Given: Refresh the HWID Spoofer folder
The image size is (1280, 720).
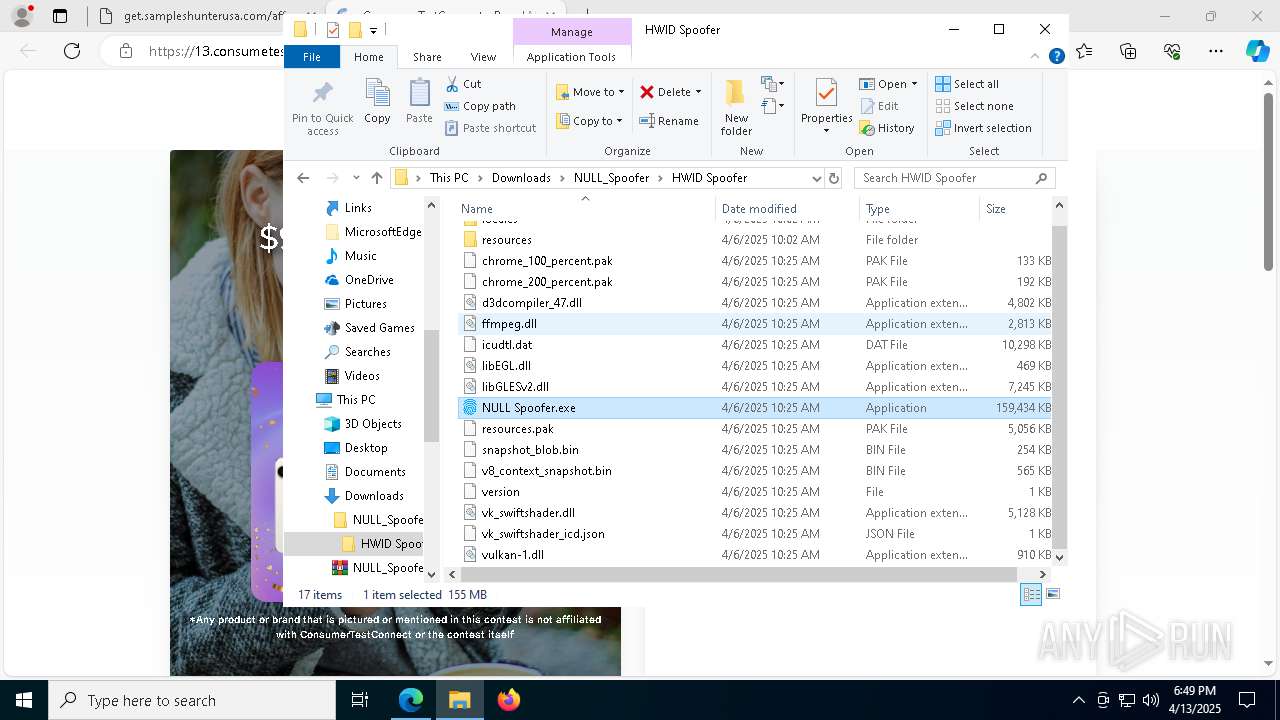Looking at the screenshot, I should pyautogui.click(x=834, y=178).
